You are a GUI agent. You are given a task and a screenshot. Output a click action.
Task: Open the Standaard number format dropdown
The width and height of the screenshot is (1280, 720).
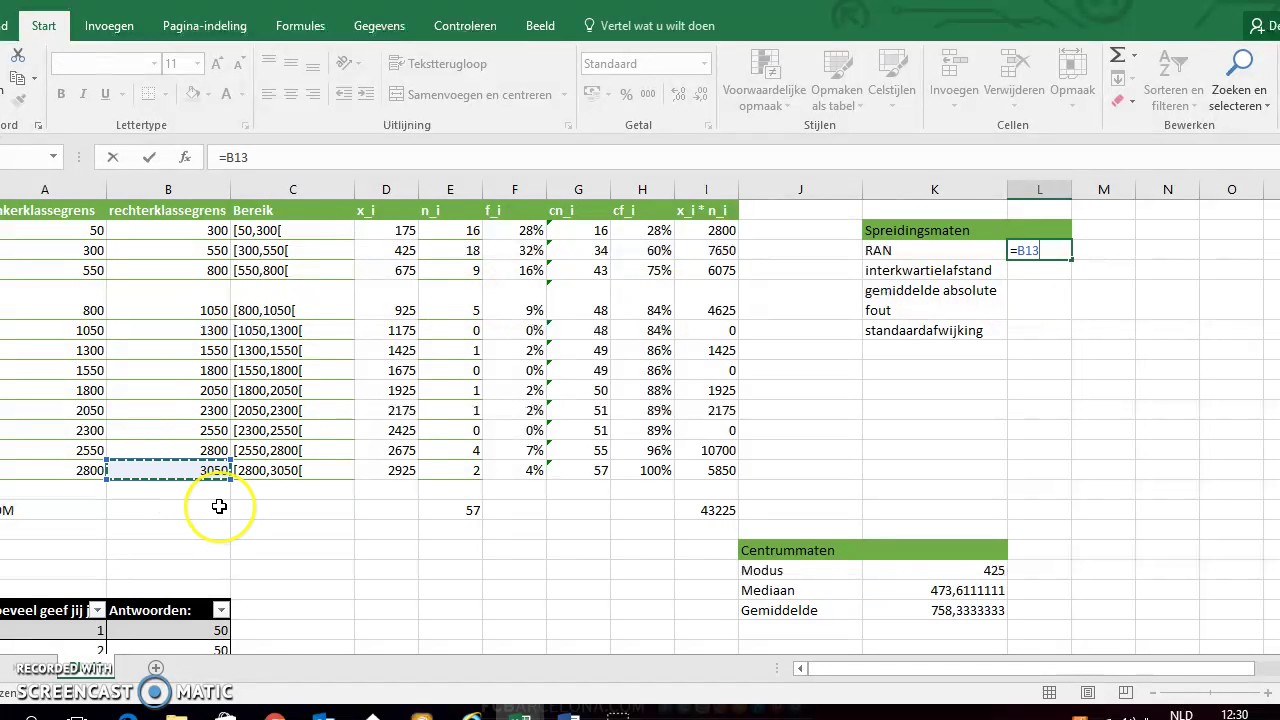(x=704, y=63)
